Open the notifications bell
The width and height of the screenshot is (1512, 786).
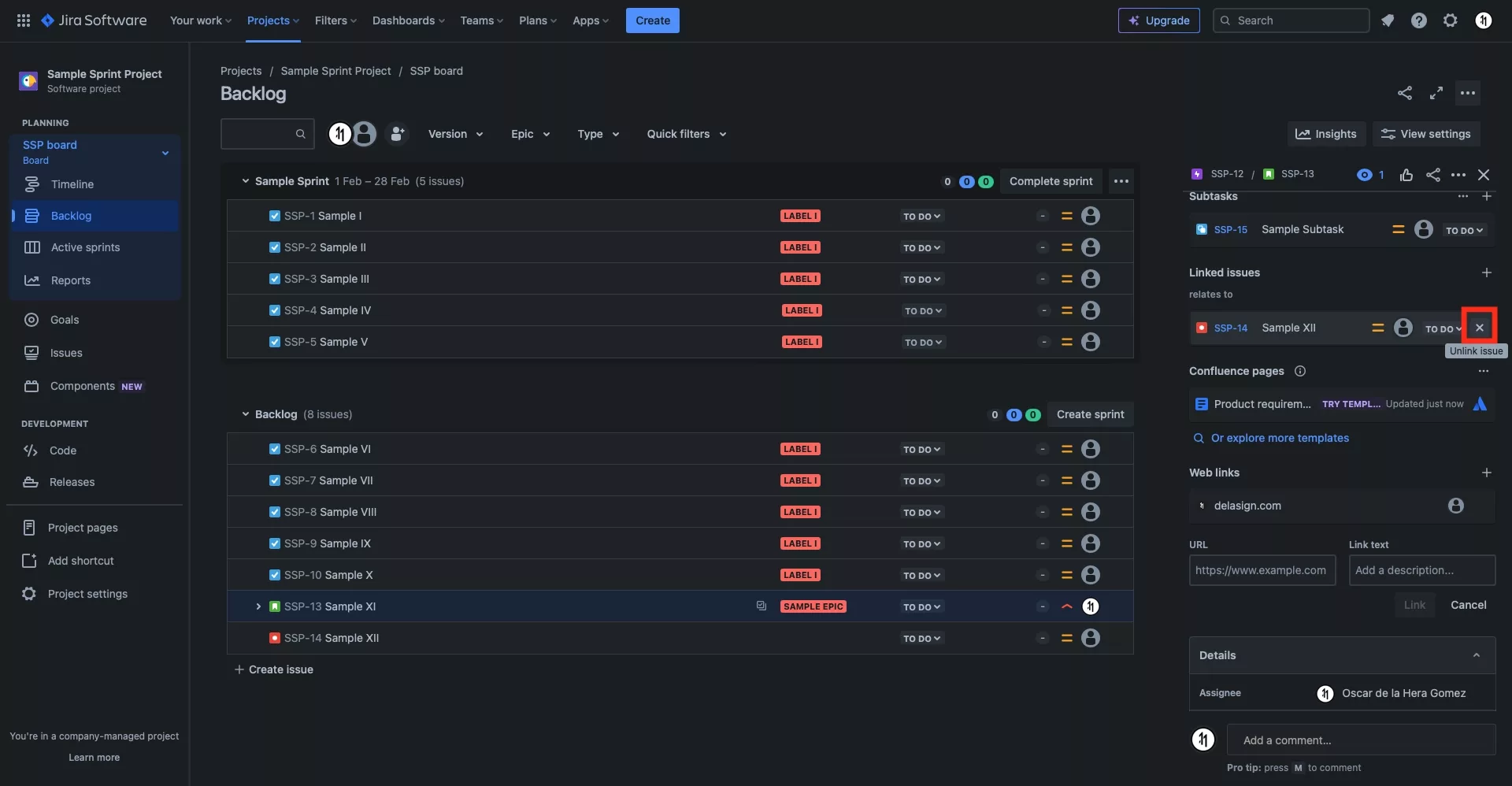pyautogui.click(x=1388, y=20)
